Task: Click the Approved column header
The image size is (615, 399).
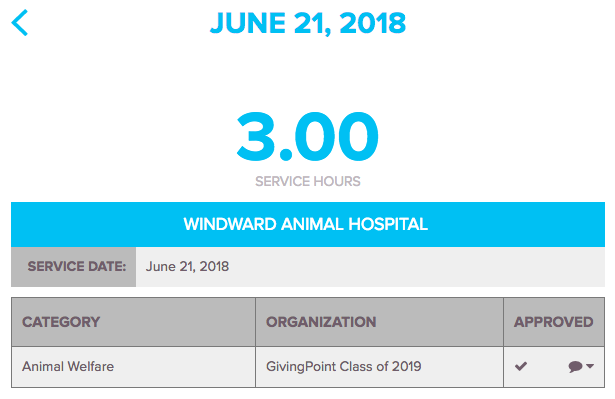Action: tap(553, 322)
